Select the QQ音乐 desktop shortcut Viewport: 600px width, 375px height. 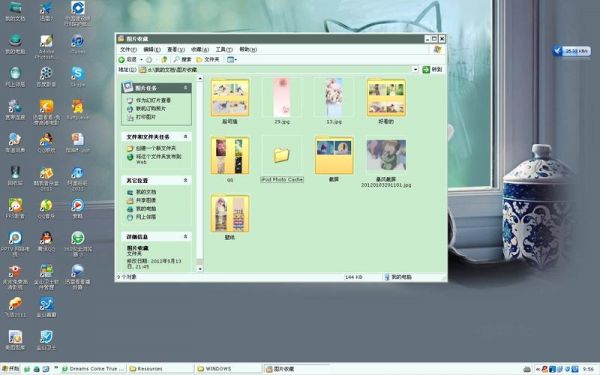coord(46,209)
